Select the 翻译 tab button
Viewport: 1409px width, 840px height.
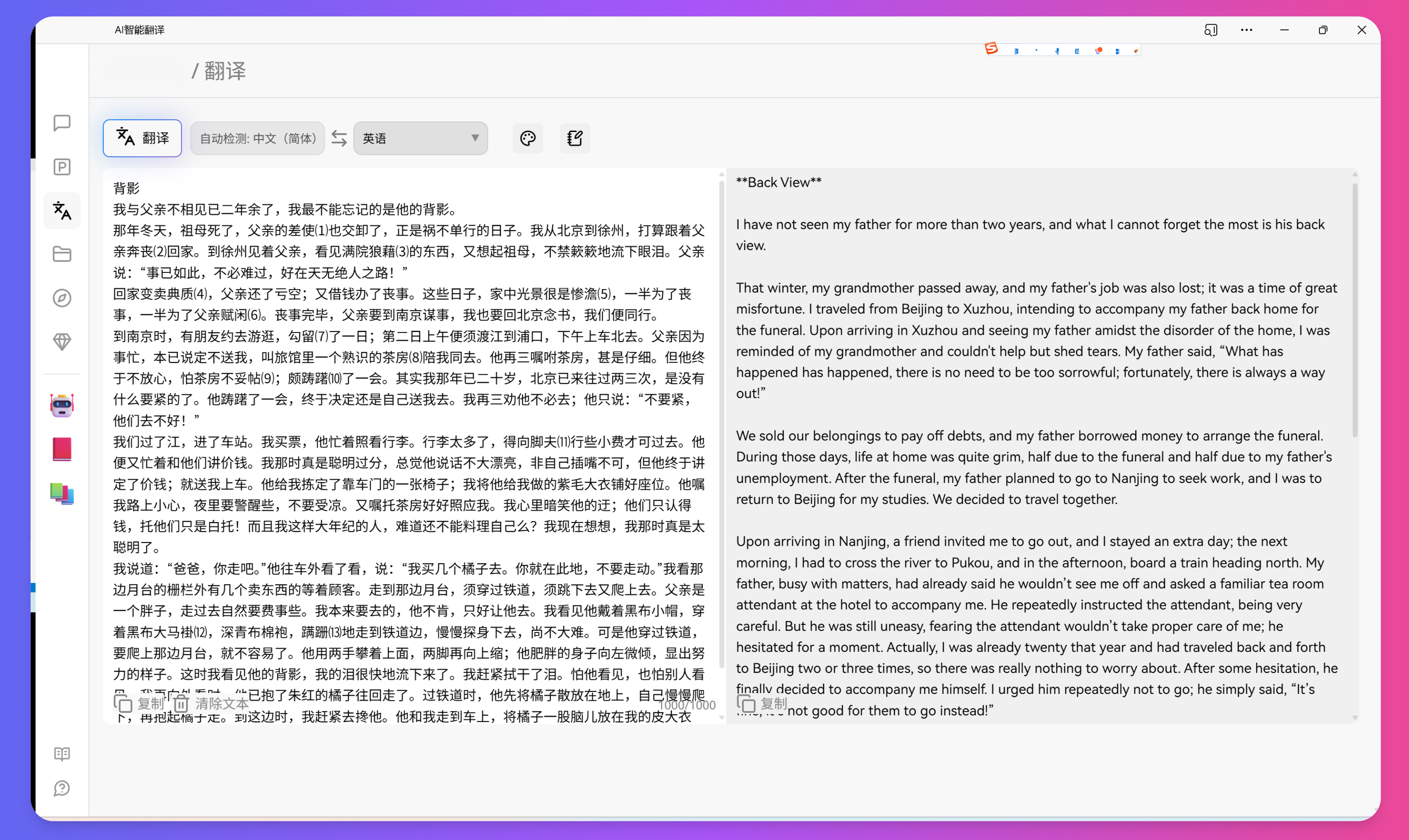pyautogui.click(x=142, y=138)
